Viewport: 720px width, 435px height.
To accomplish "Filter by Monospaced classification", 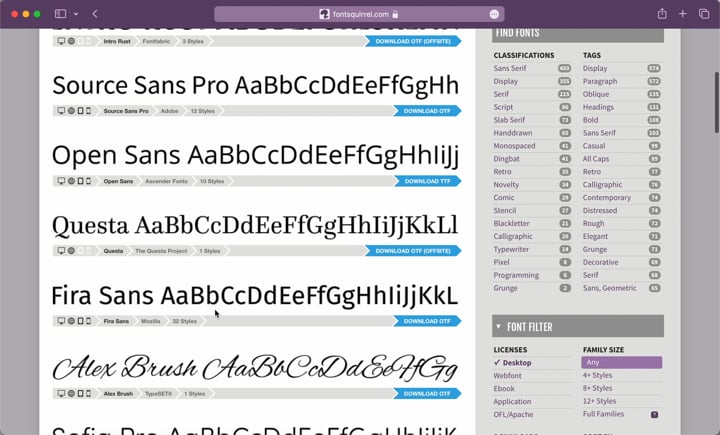I will tap(514, 146).
